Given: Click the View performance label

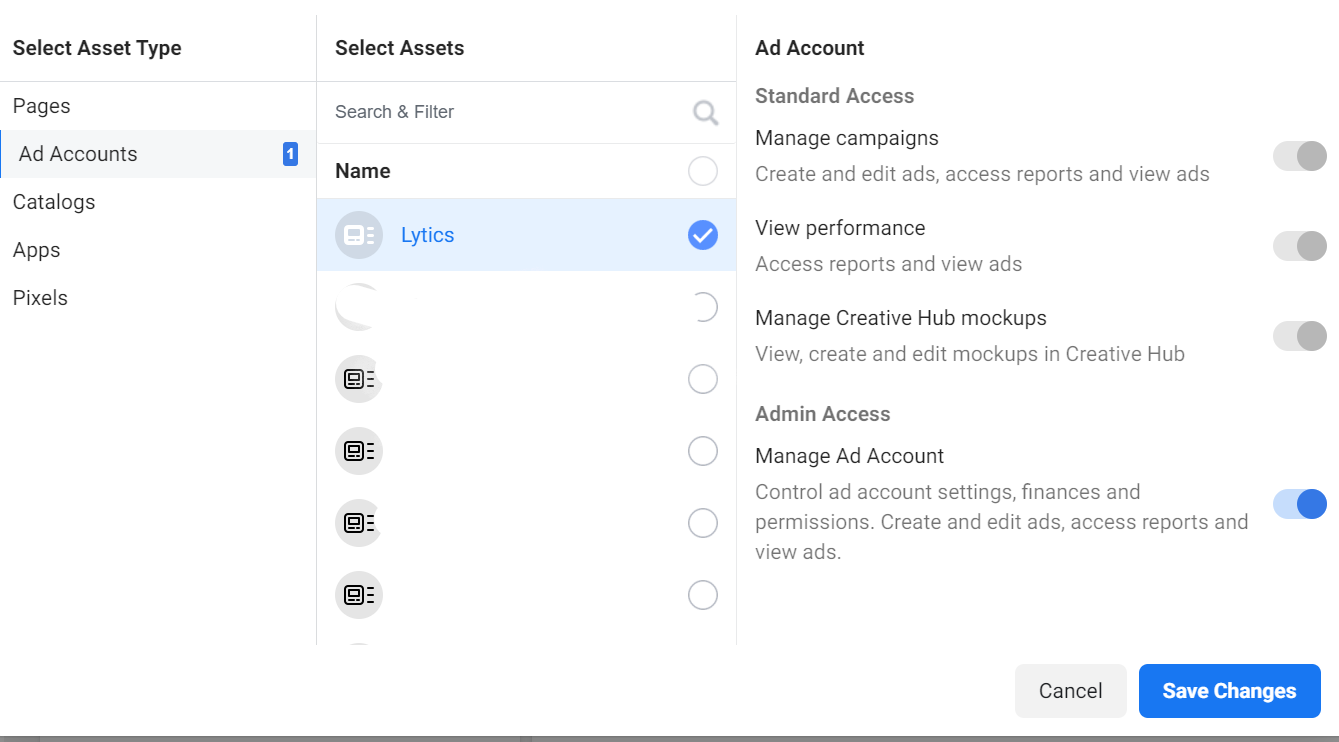Looking at the screenshot, I should (x=840, y=228).
